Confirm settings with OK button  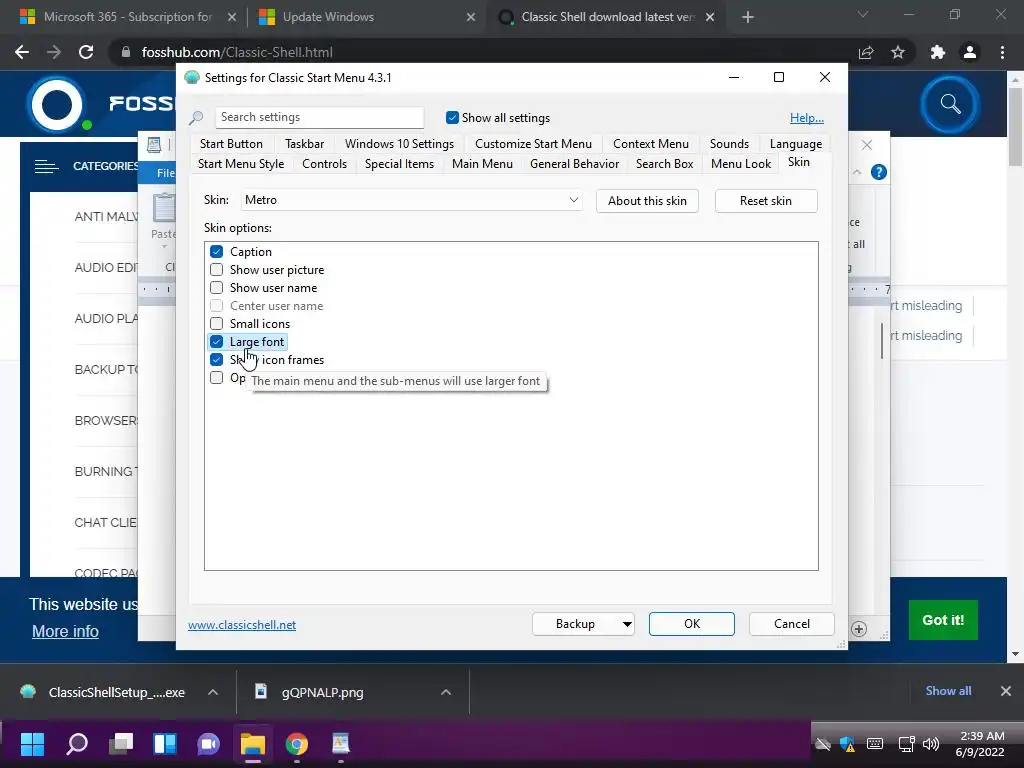[692, 624]
